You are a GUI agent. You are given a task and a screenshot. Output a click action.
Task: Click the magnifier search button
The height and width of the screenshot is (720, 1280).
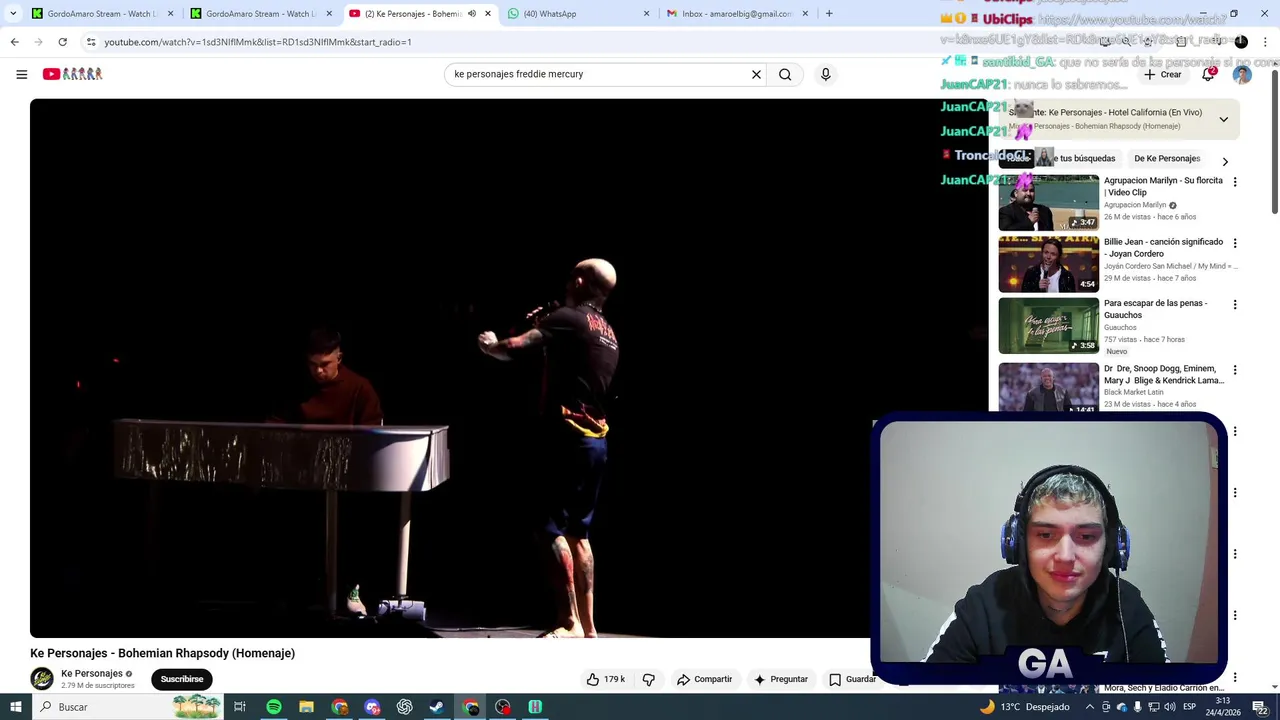tap(785, 74)
